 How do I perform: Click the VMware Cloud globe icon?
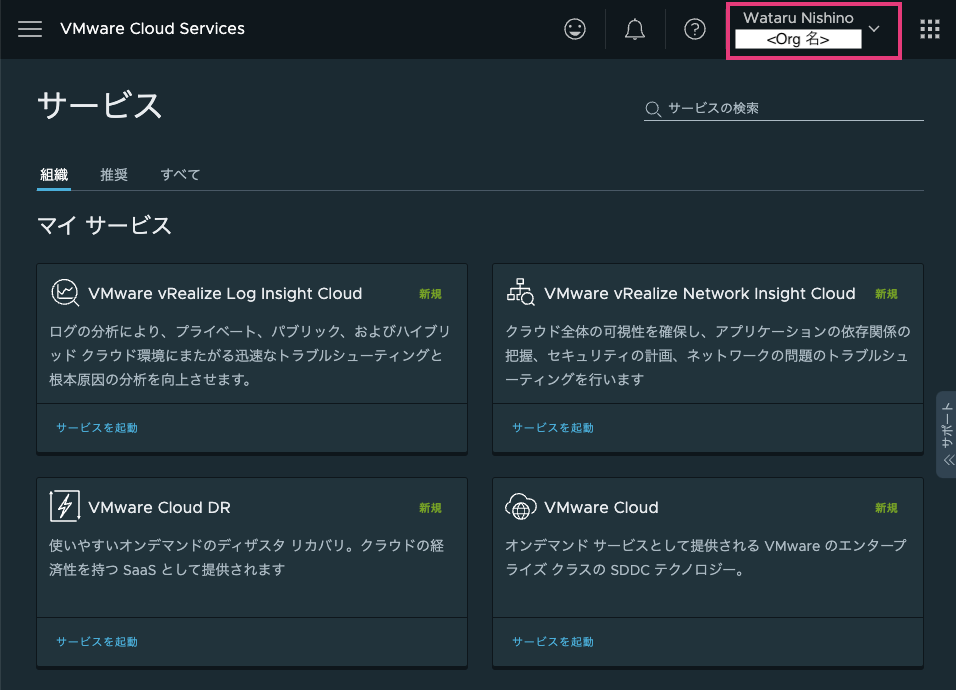point(521,506)
